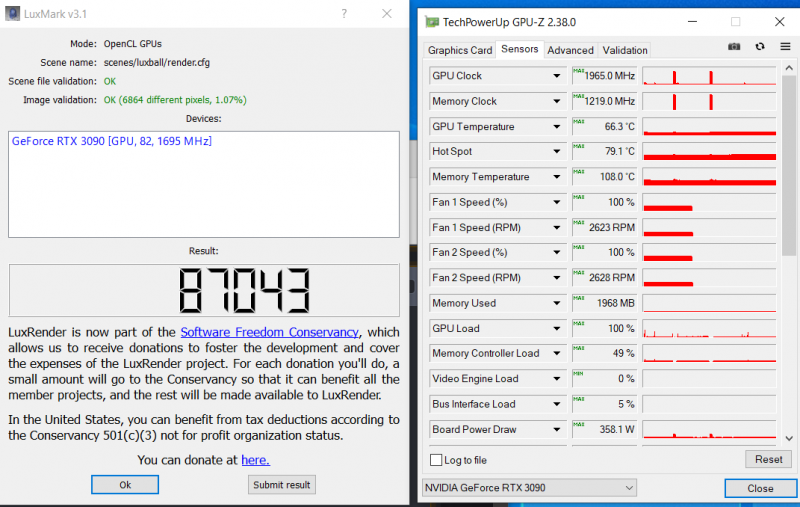Click the Ok button in LuxMark

[x=125, y=485]
